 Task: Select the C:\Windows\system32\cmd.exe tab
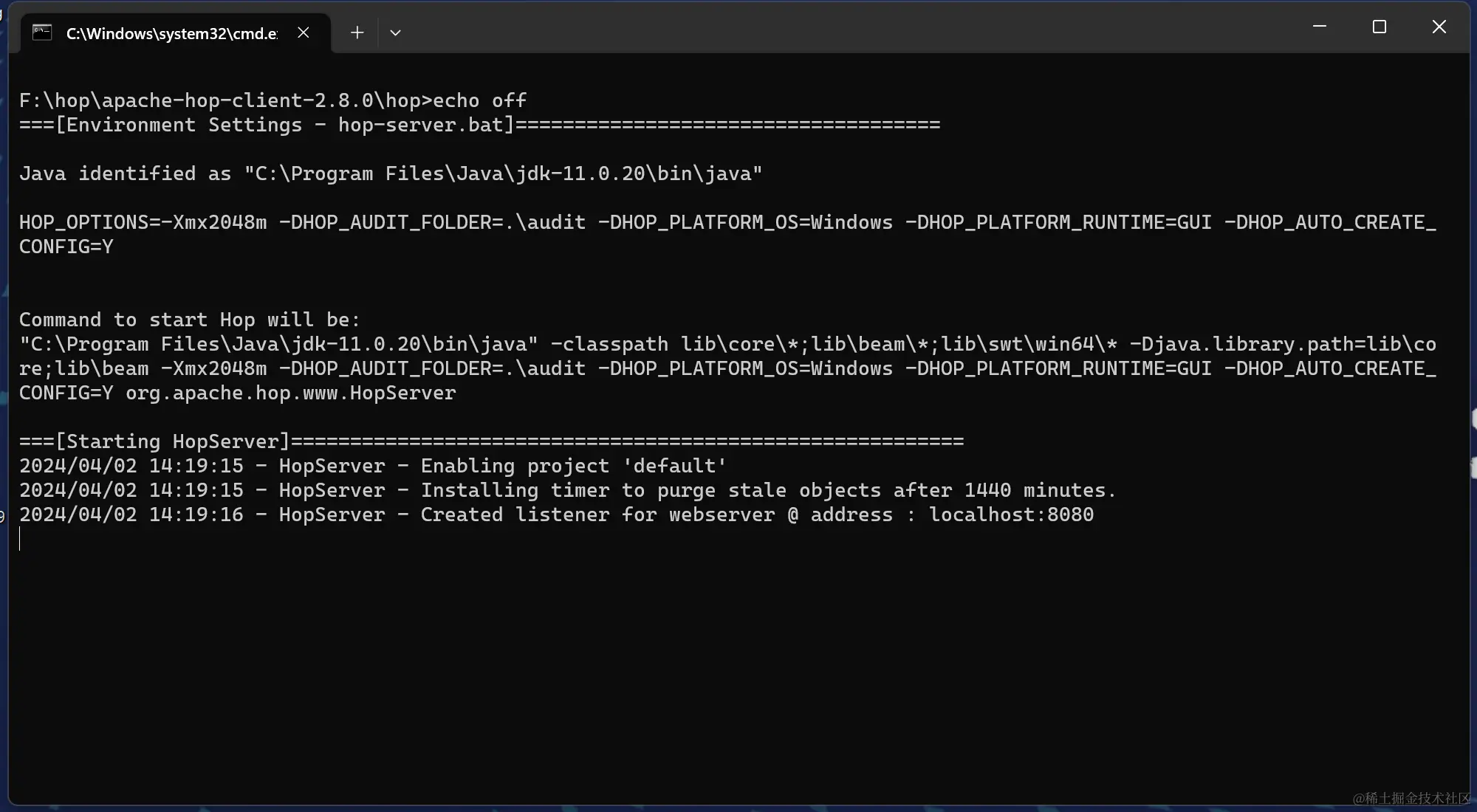pyautogui.click(x=171, y=33)
